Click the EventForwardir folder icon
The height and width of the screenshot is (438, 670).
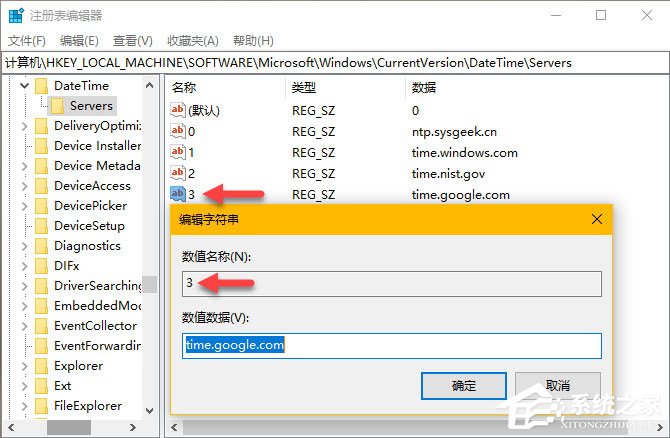(41, 346)
